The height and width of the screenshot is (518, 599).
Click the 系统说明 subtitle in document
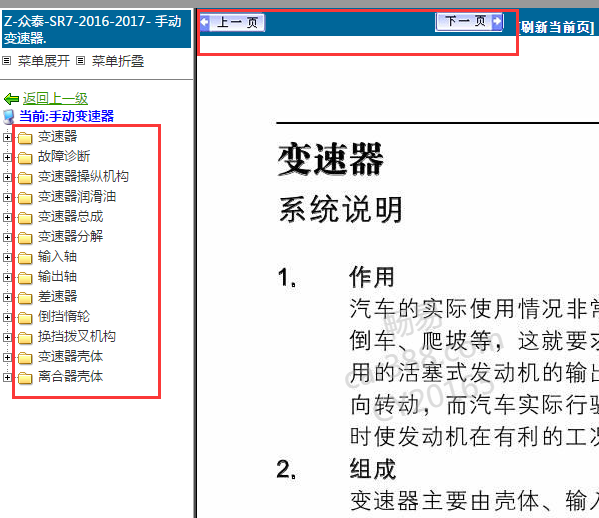341,209
